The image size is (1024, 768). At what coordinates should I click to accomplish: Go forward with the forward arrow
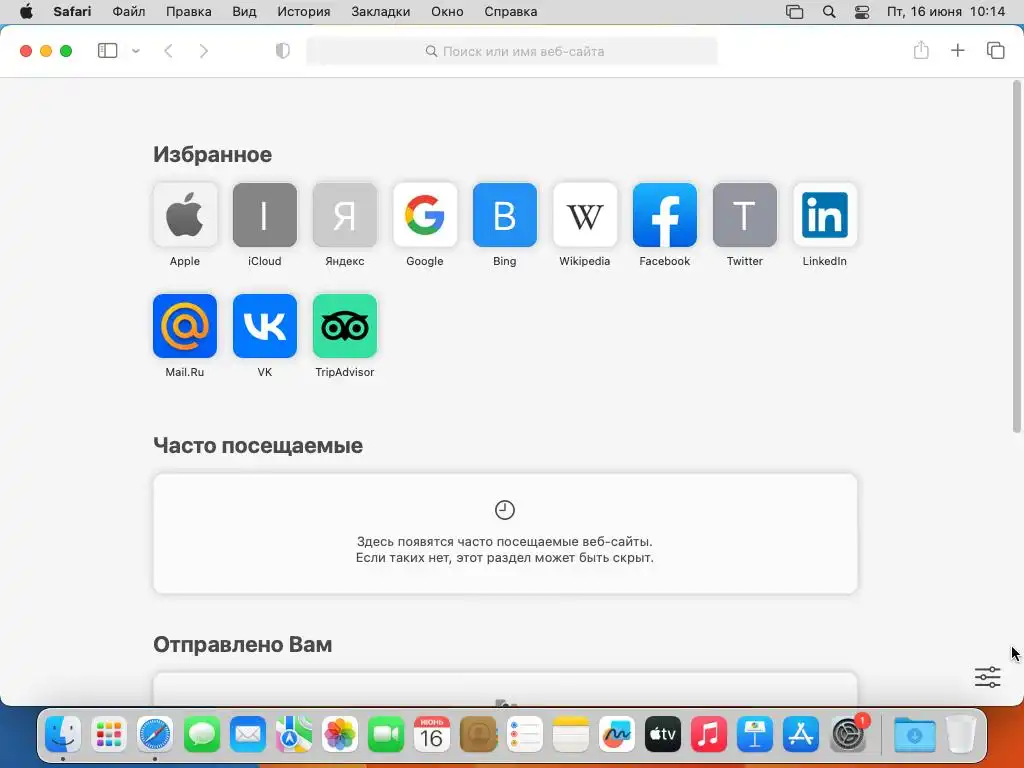point(204,51)
